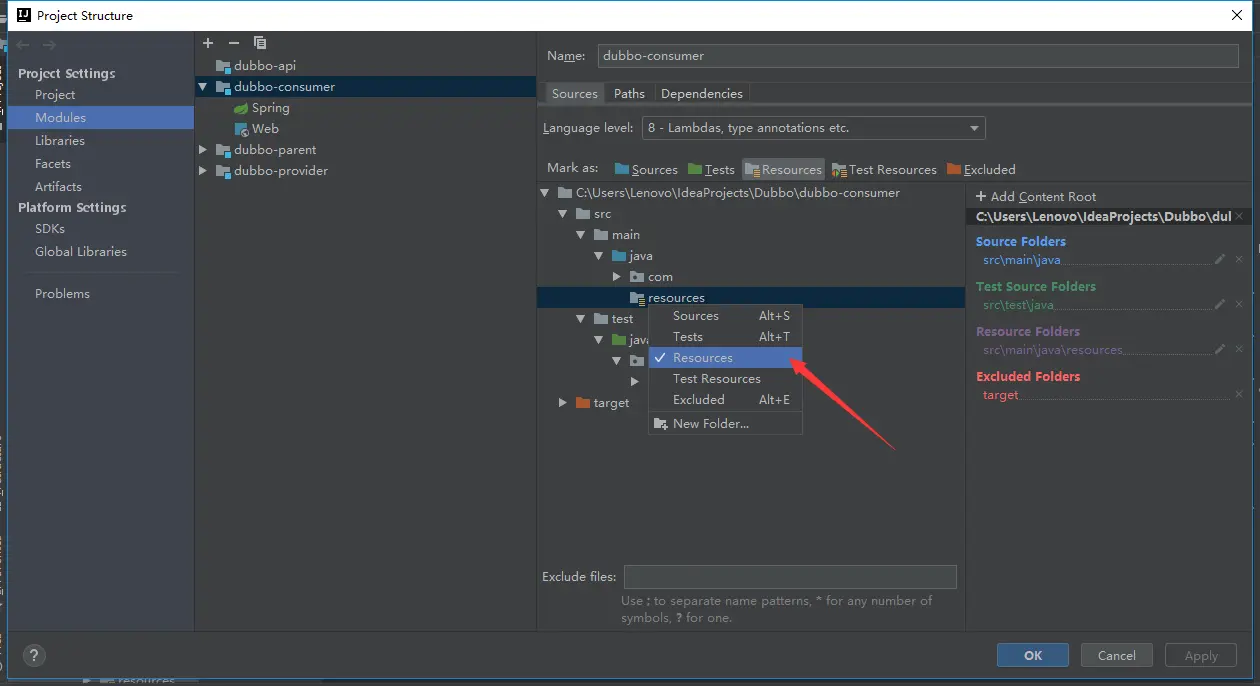Select the Web facet under dubbo-consumer
This screenshot has height=686, width=1260.
click(x=257, y=129)
